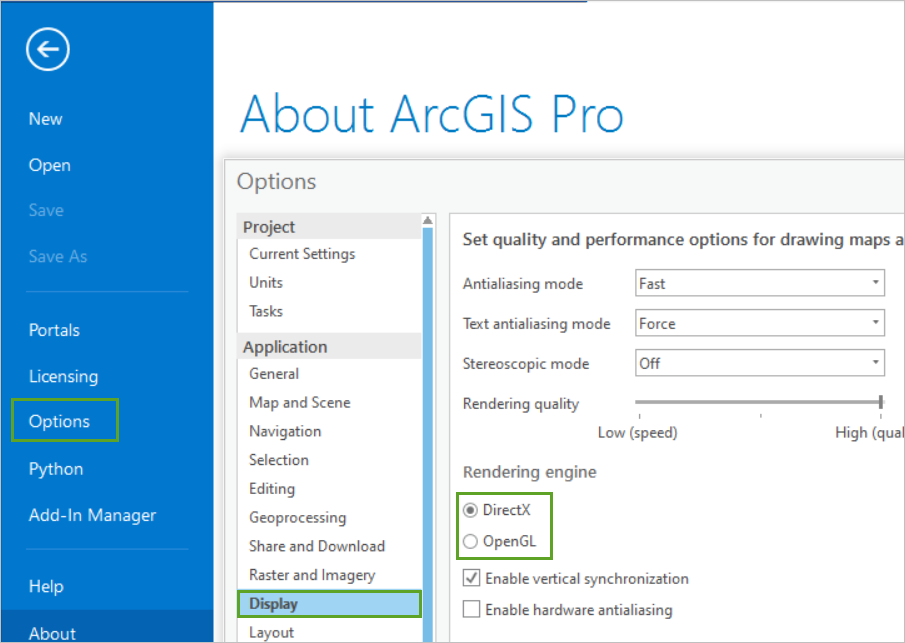This screenshot has width=905, height=643.
Task: Click the Application group header
Action: 329,347
